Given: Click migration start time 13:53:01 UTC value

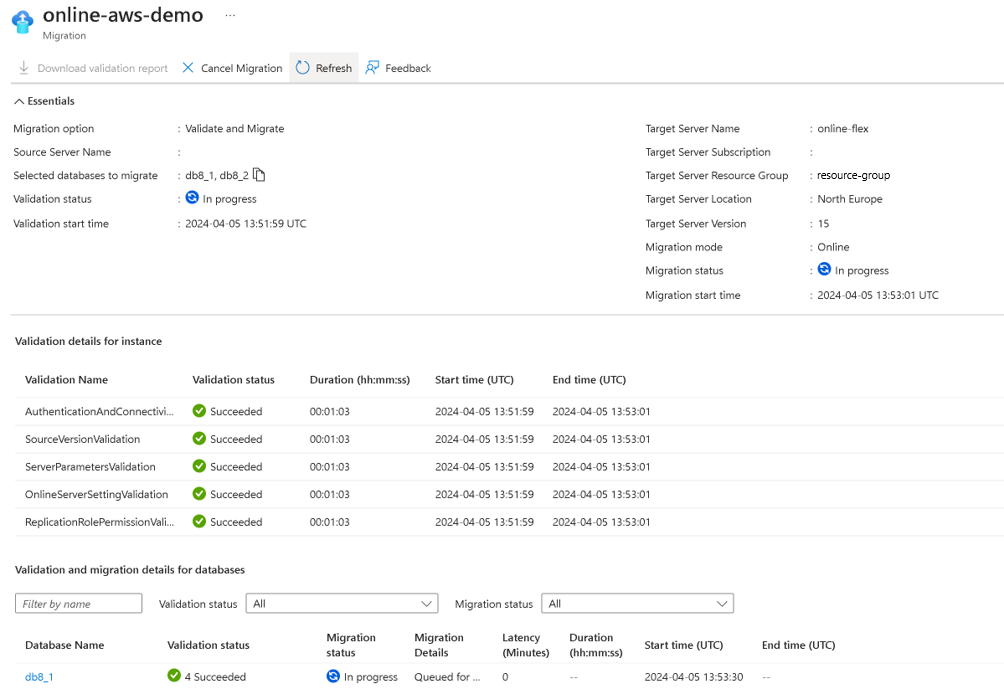Looking at the screenshot, I should coord(878,295).
